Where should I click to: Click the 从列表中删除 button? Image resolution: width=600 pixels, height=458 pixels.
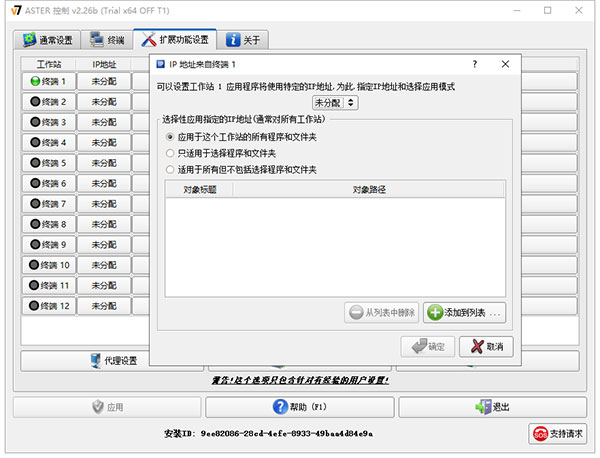tap(382, 313)
